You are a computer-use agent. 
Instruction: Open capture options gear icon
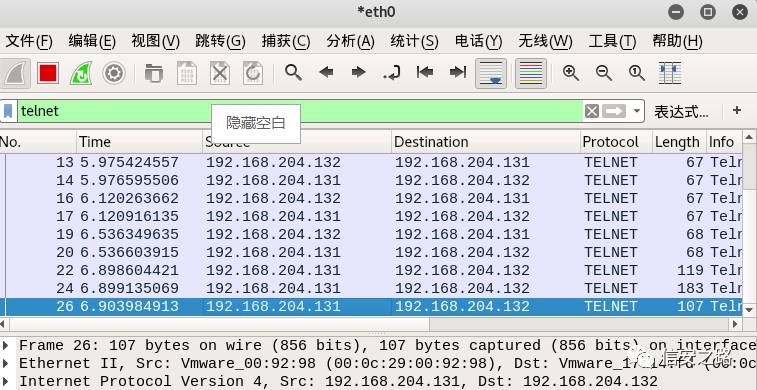tap(114, 73)
